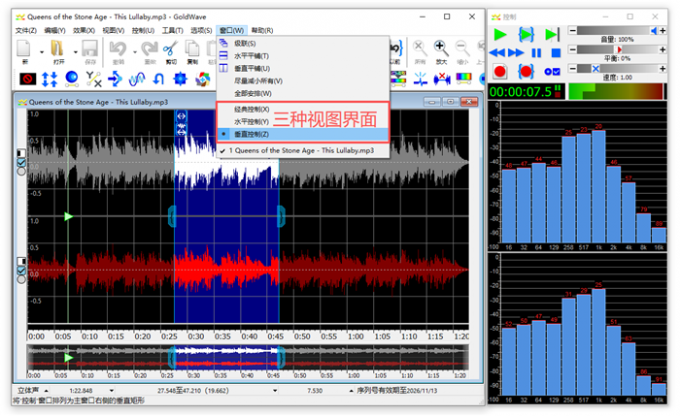
Task: Click the red X trim waveform icon
Action: point(442,79)
